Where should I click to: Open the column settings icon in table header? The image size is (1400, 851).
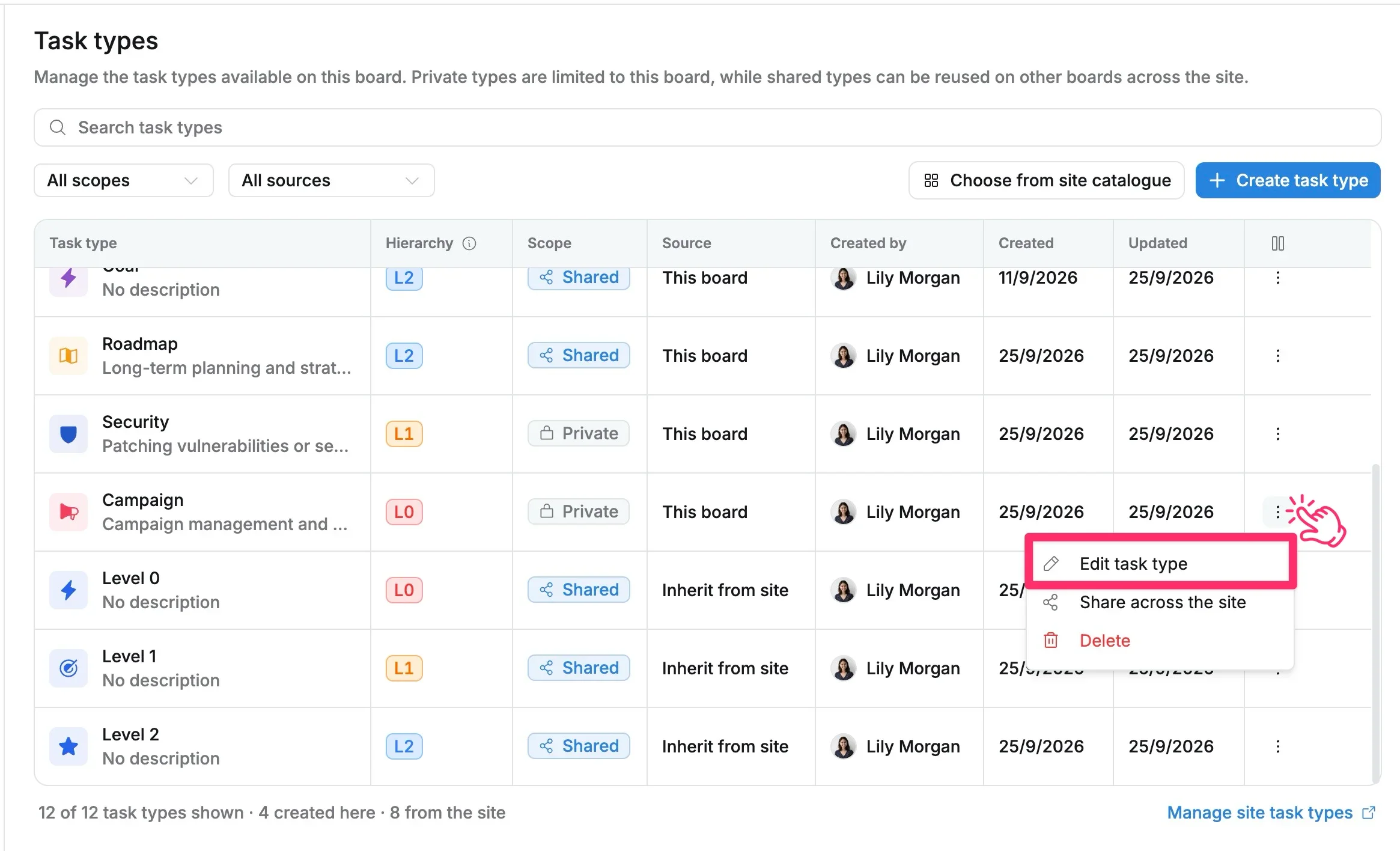click(x=1278, y=243)
